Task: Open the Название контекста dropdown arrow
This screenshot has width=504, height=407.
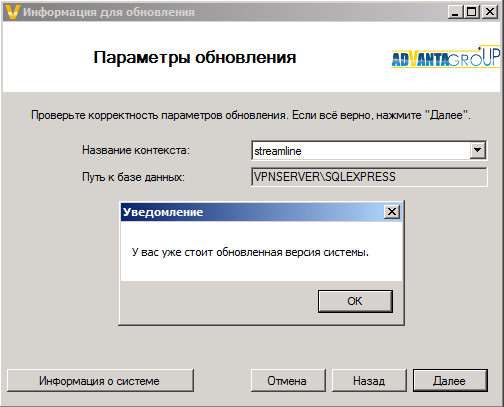Action: click(477, 150)
